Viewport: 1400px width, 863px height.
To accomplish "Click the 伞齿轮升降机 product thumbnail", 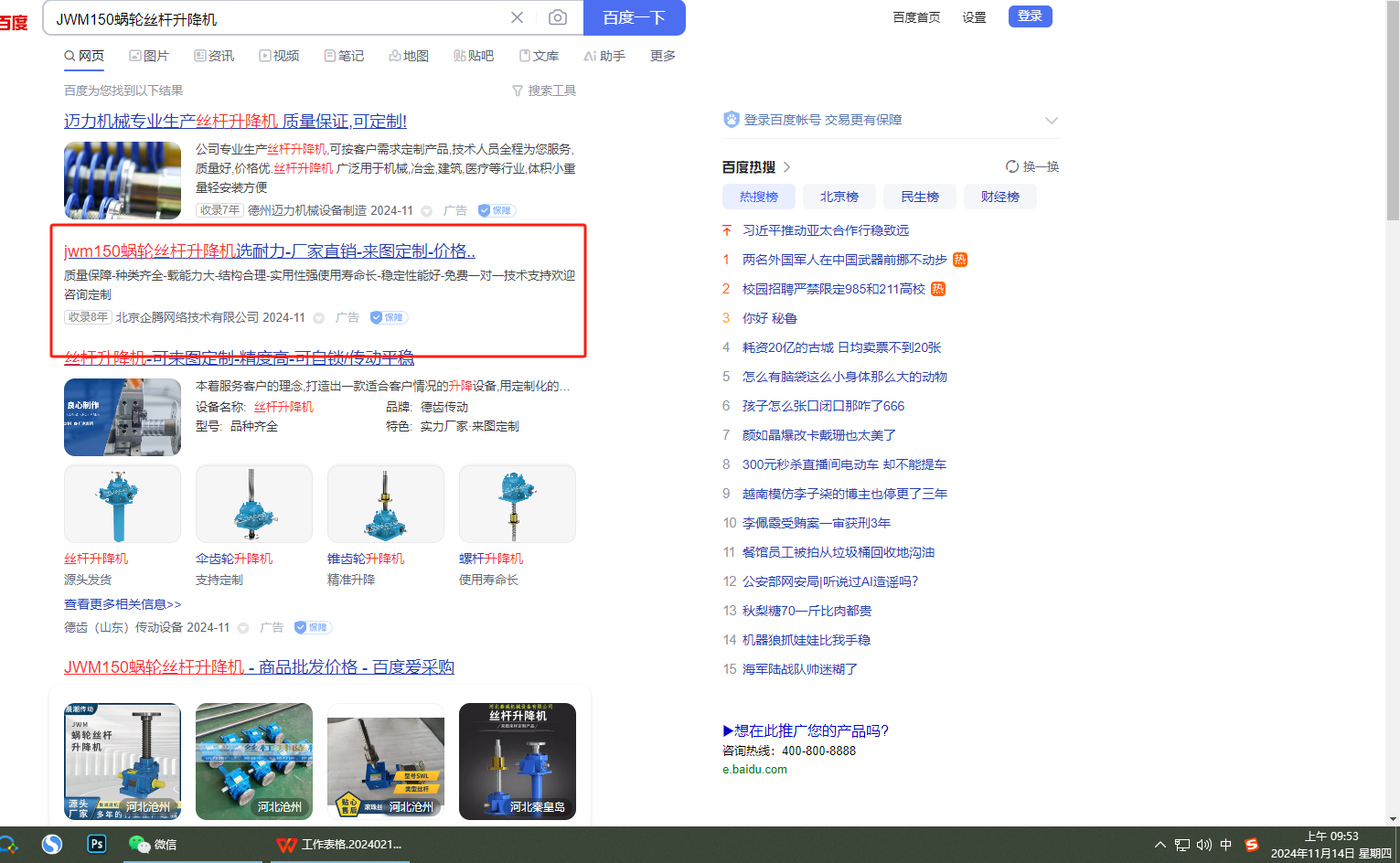I will (x=254, y=504).
